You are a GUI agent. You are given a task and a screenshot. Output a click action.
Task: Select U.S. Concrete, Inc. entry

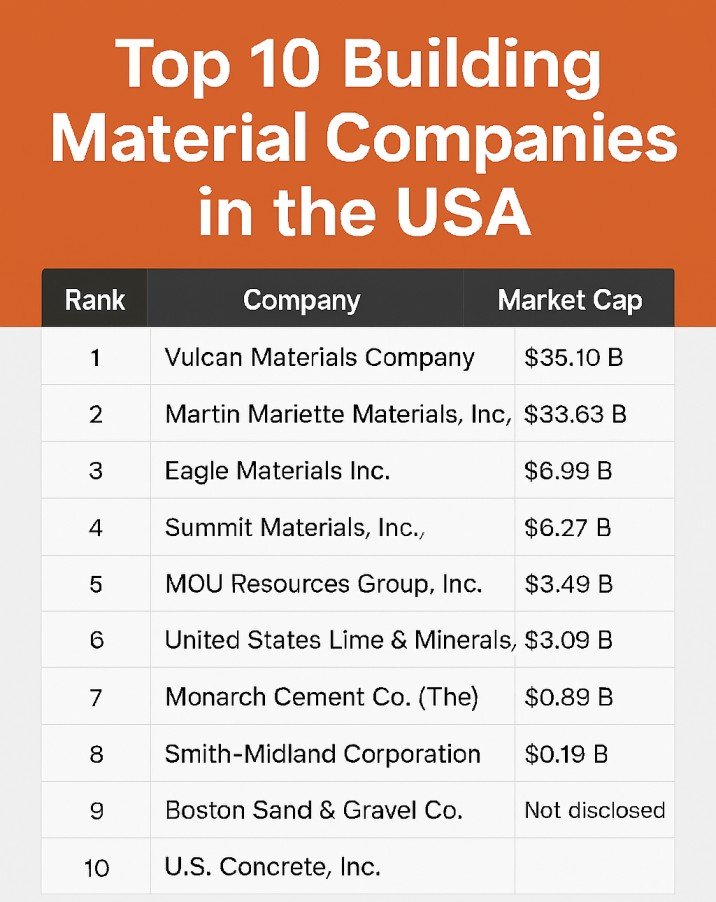(272, 866)
